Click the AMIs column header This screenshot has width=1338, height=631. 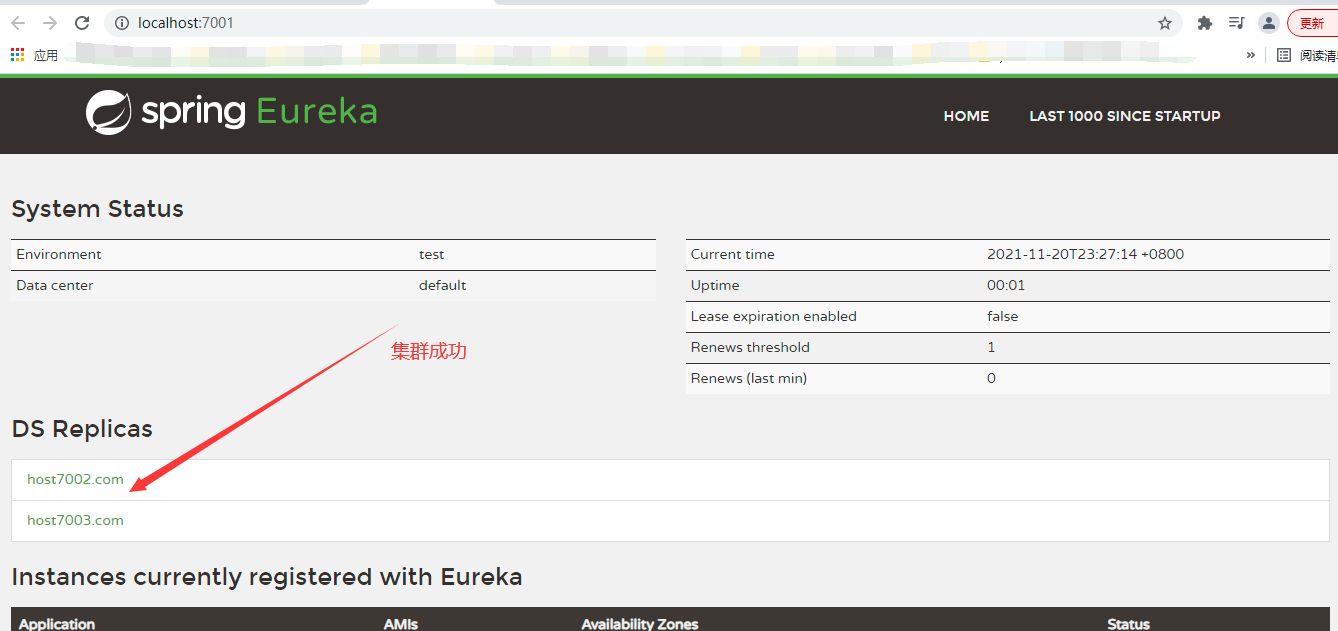click(401, 624)
